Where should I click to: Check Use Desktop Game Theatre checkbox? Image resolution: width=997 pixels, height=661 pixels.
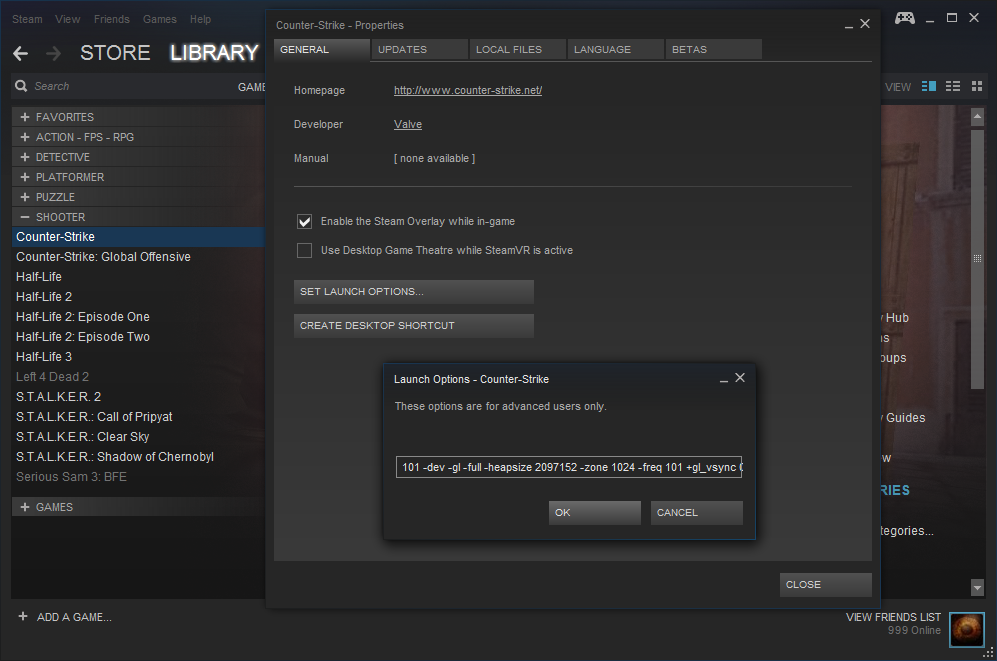coord(305,250)
